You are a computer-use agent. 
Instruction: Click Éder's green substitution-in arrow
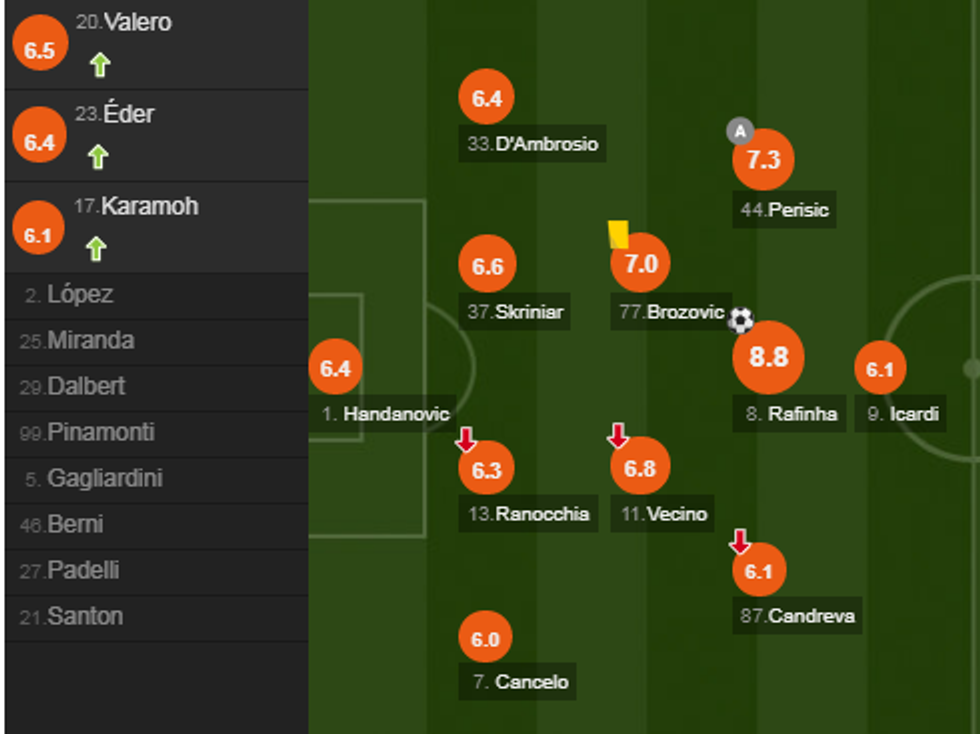coord(97,157)
